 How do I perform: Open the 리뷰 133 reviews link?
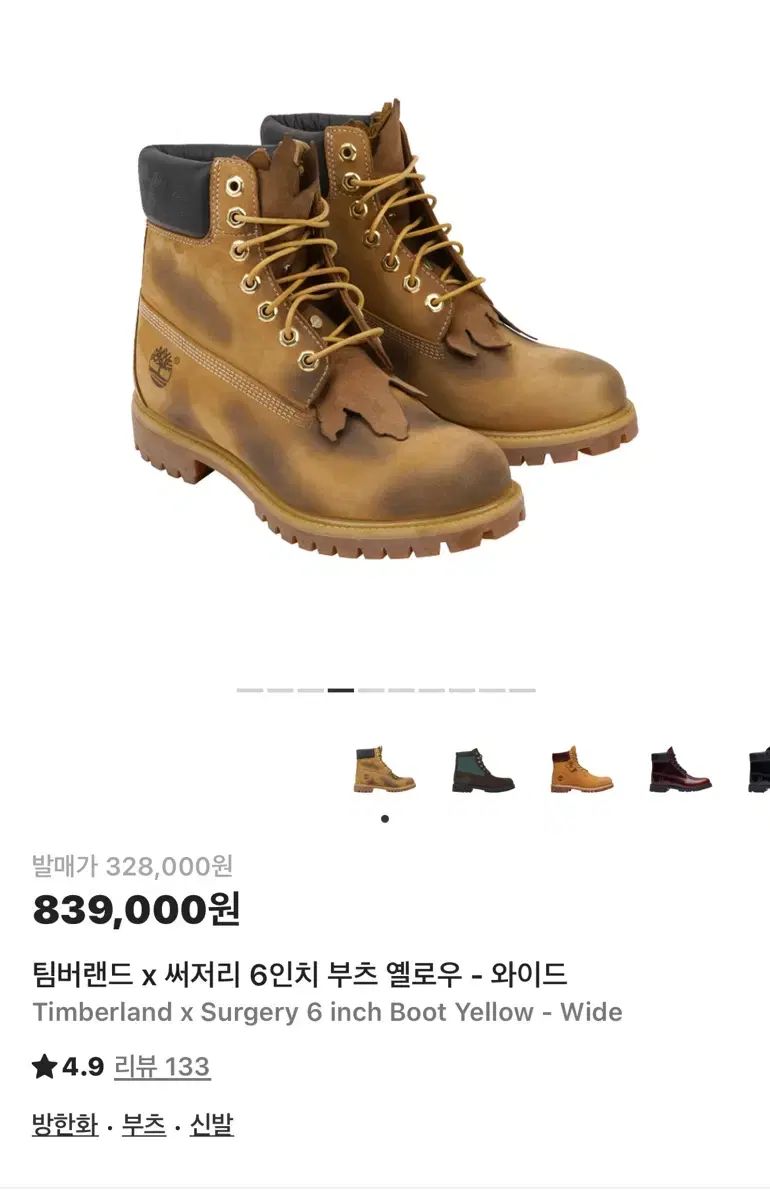point(162,1067)
